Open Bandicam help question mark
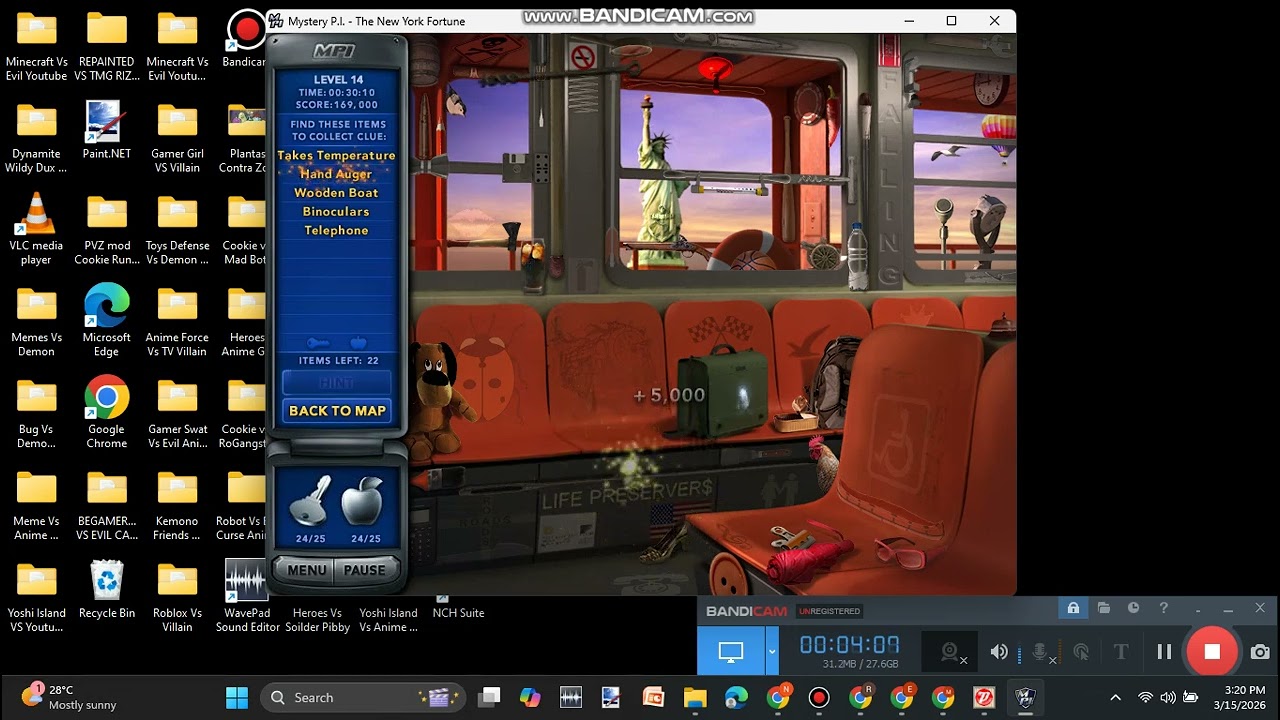1280x720 pixels. pos(1163,608)
